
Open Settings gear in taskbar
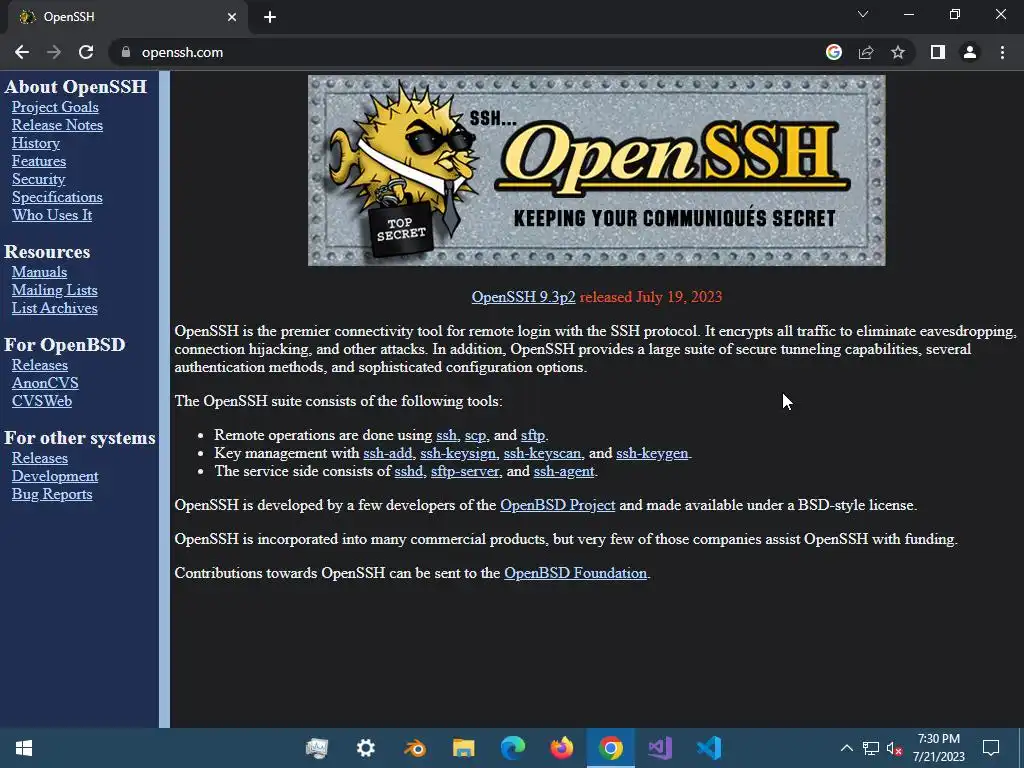(x=366, y=748)
